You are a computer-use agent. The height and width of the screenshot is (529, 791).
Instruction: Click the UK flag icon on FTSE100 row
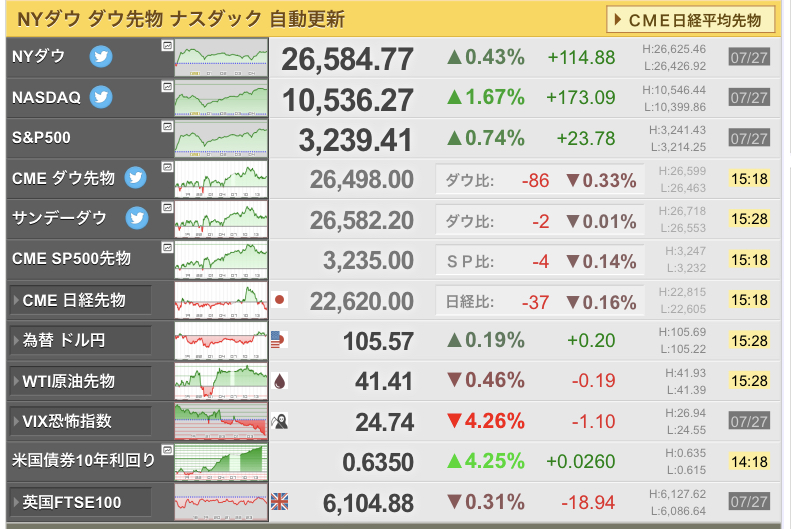(x=280, y=502)
